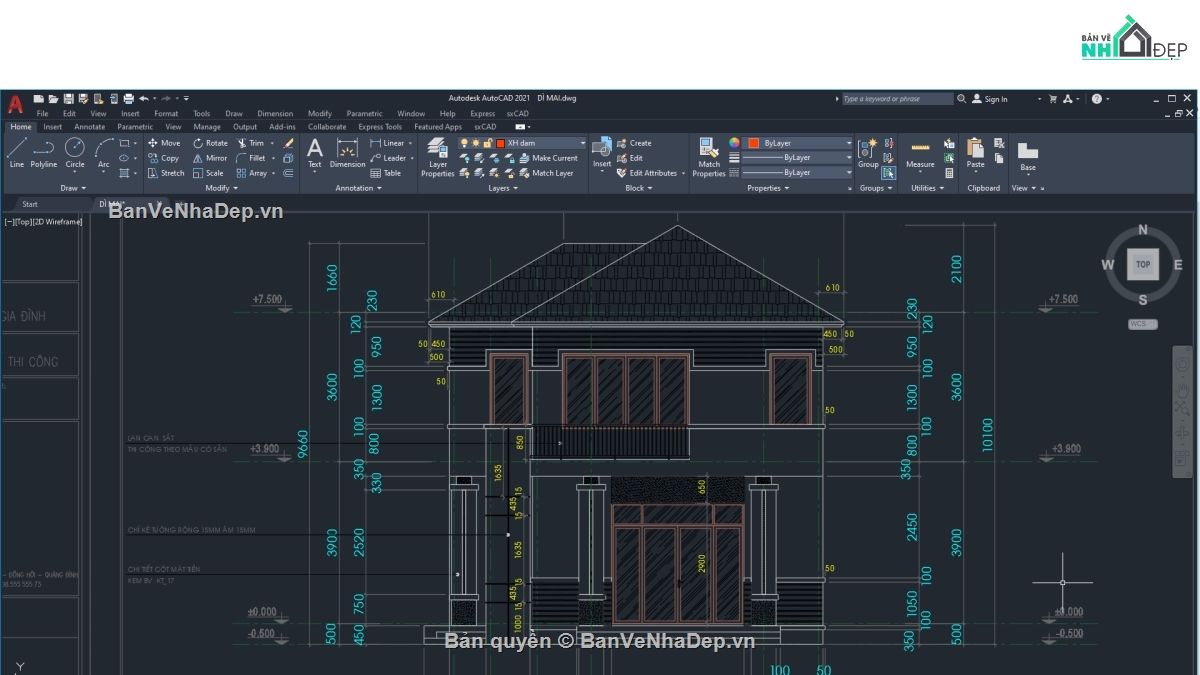
Task: Use the Match Properties tool
Action: pyautogui.click(x=709, y=157)
